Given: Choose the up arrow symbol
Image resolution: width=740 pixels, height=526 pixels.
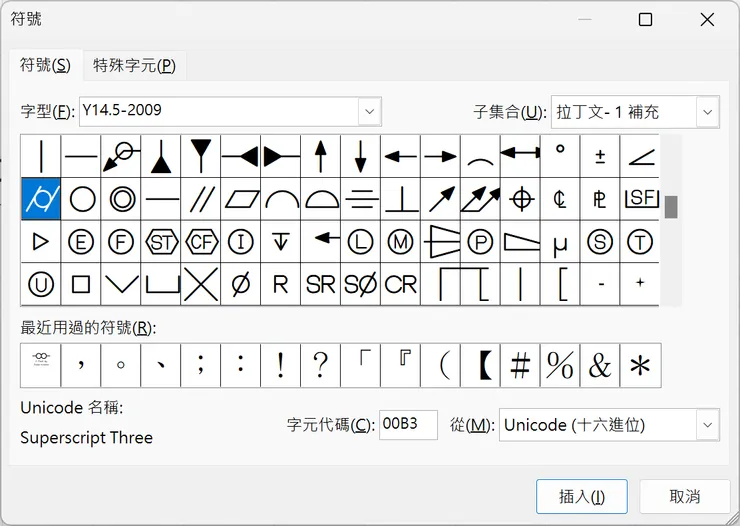Looking at the screenshot, I should point(320,156).
